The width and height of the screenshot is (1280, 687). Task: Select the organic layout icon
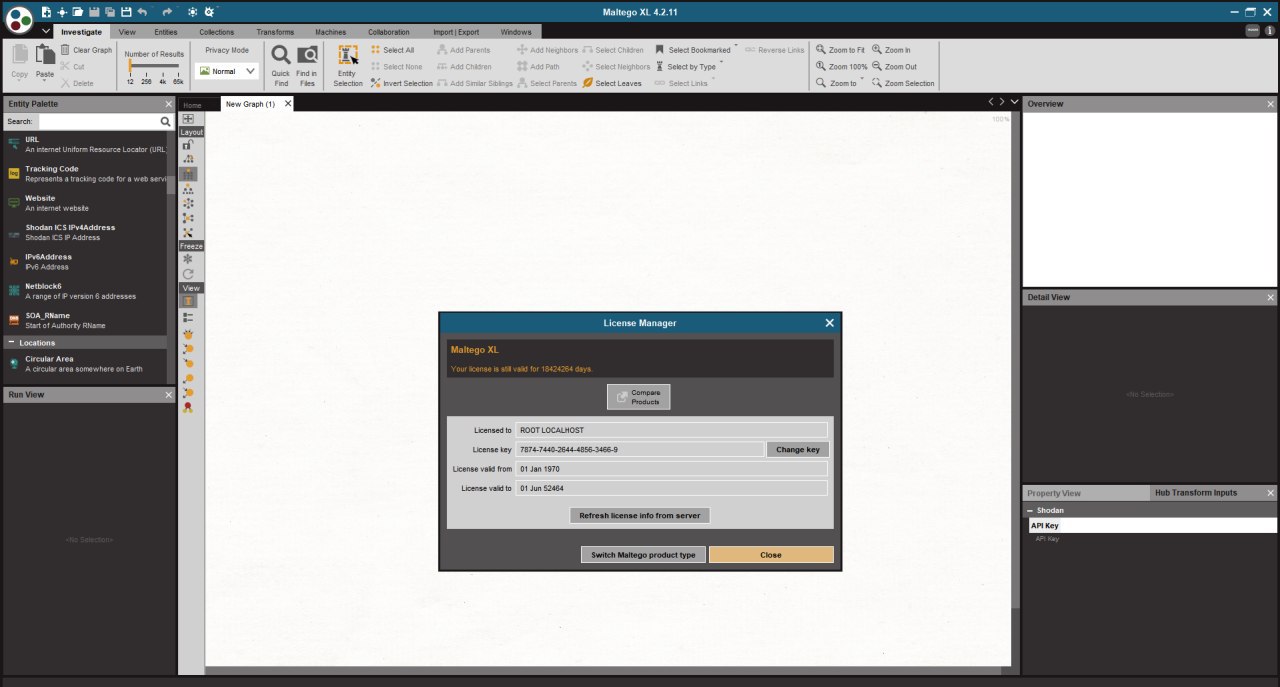click(x=188, y=218)
